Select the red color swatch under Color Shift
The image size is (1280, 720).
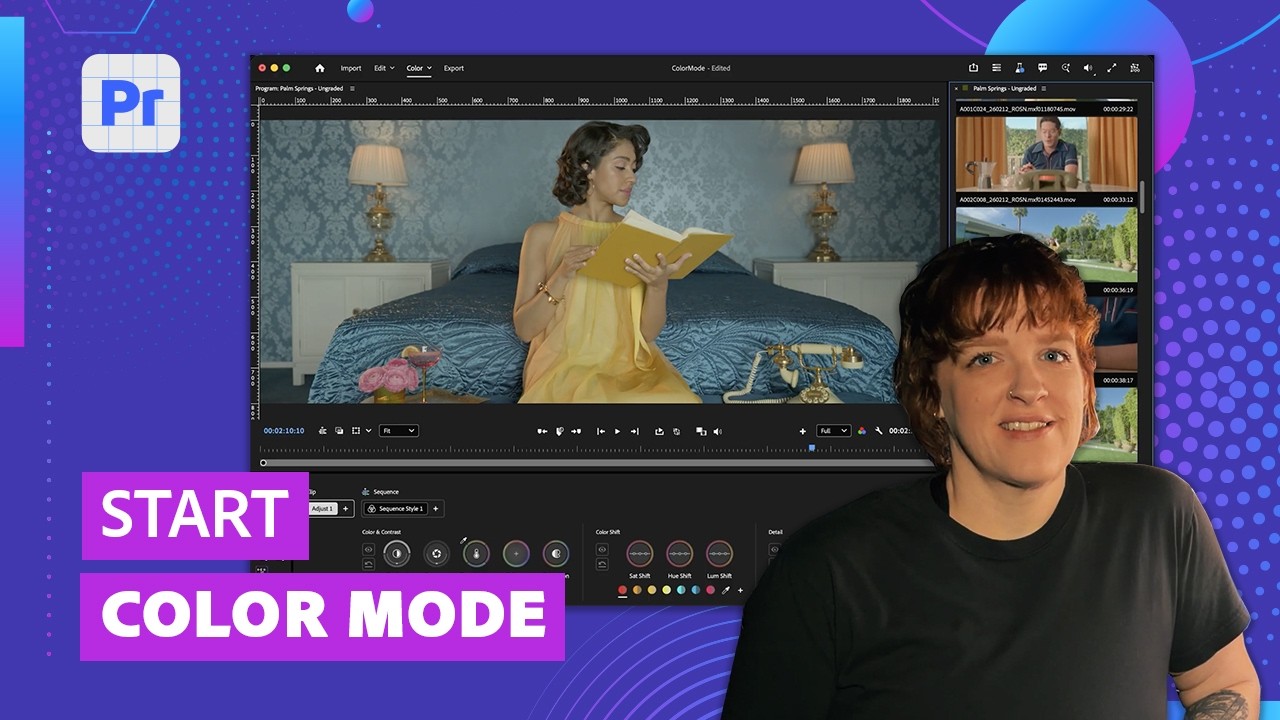pyautogui.click(x=622, y=590)
